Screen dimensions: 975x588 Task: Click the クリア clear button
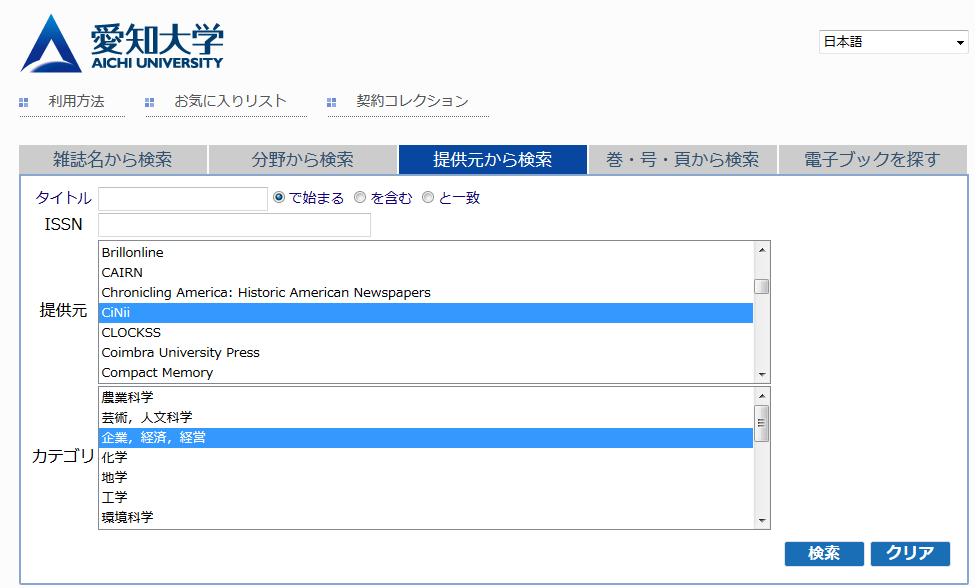(910, 553)
